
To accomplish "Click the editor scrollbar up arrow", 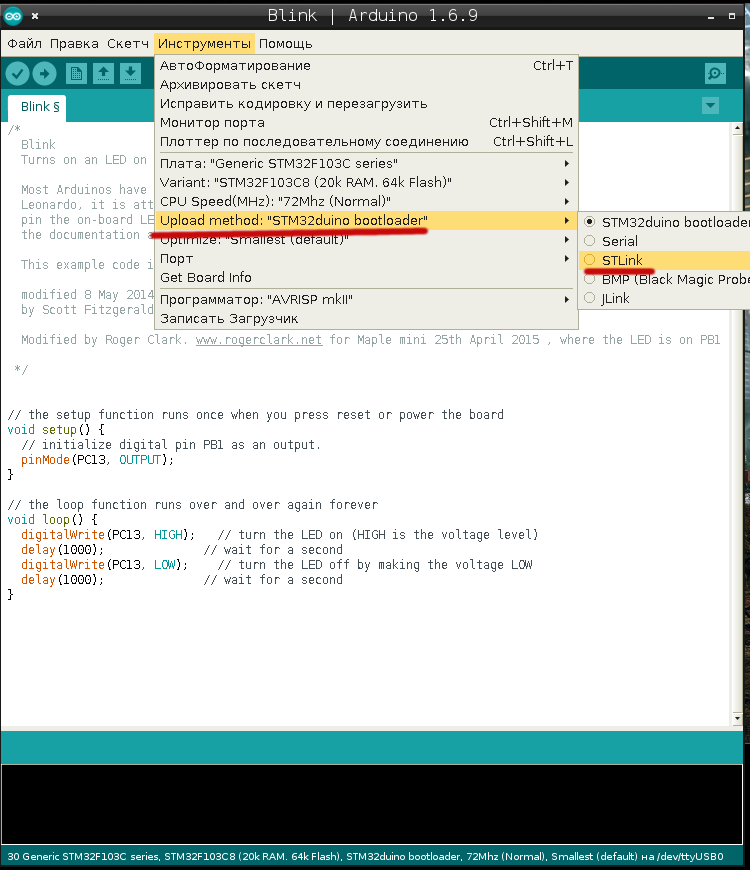I will tap(737, 128).
